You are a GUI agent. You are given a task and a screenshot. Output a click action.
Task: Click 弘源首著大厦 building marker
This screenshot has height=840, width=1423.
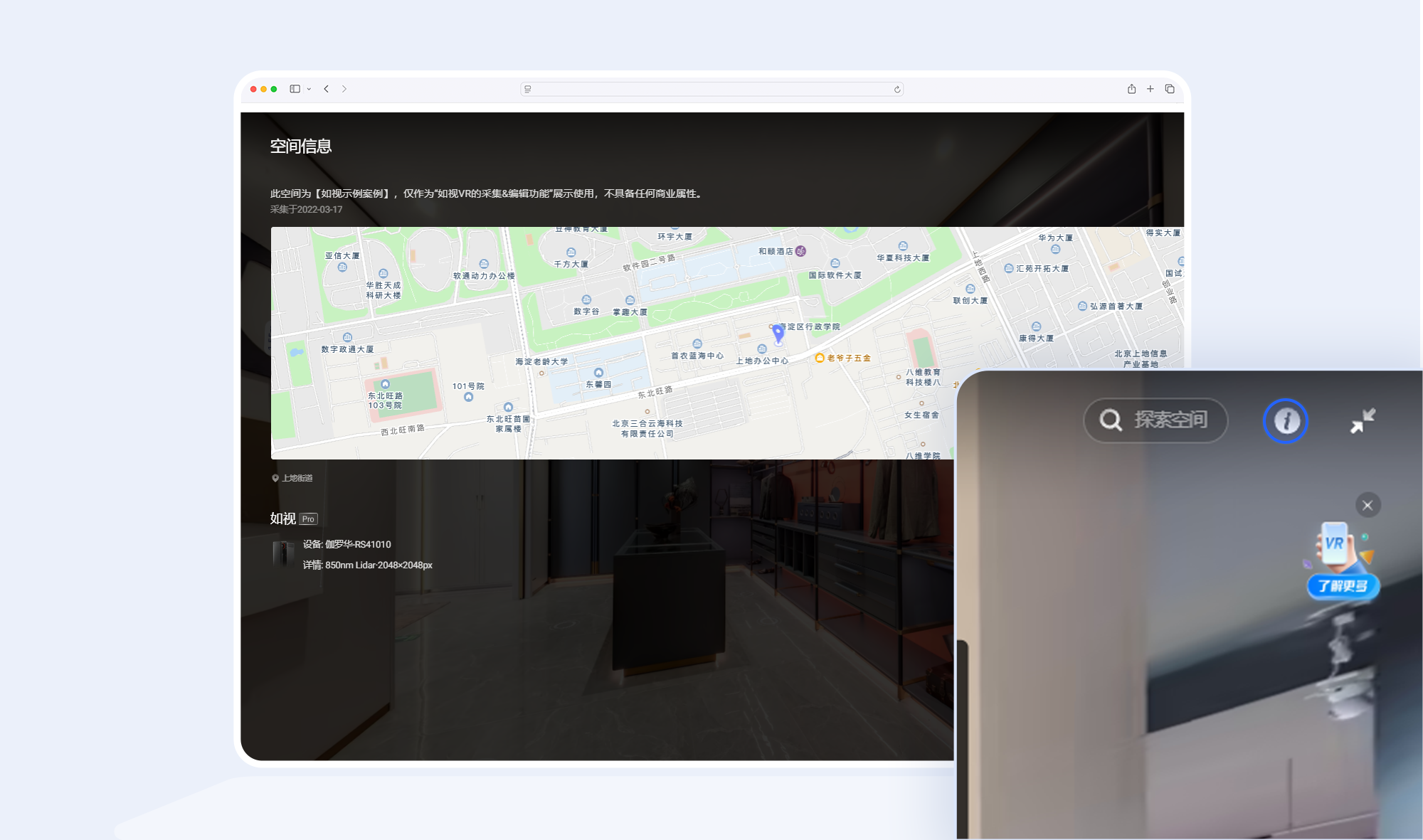coord(1083,307)
